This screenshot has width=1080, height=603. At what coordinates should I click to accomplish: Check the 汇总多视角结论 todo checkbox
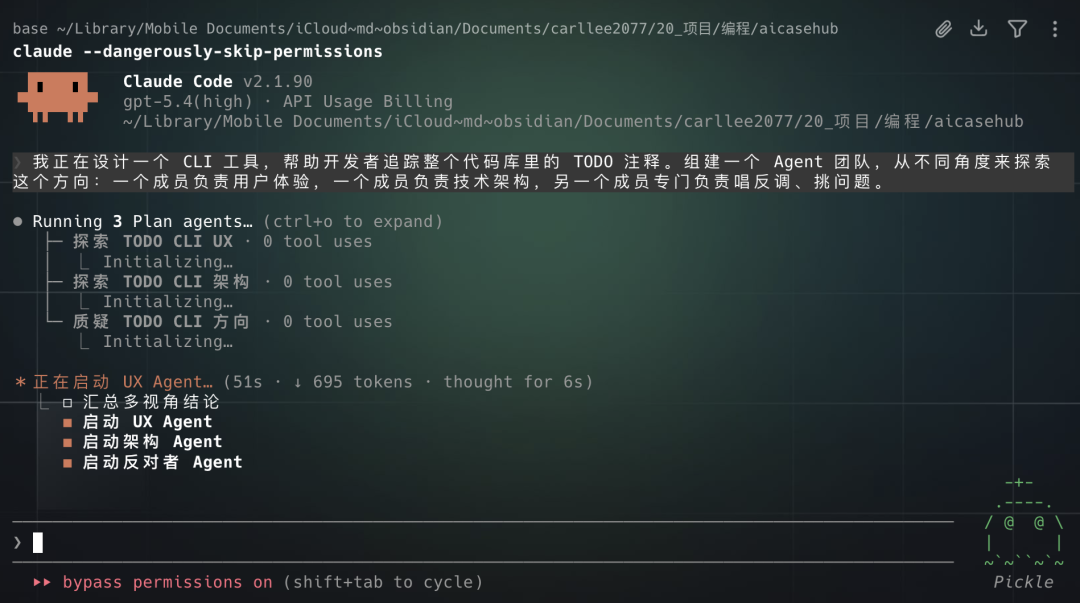pyautogui.click(x=65, y=401)
